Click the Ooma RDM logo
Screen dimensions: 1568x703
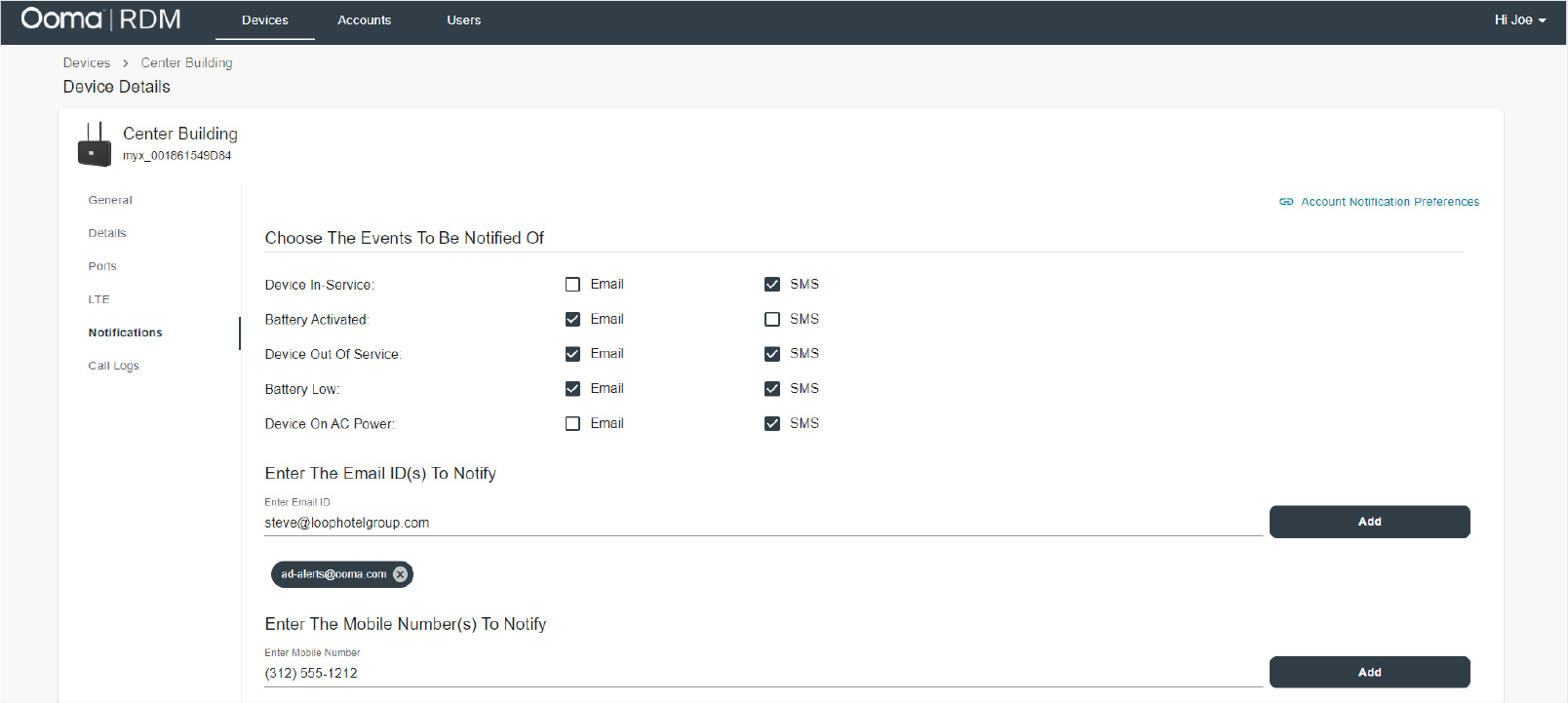[100, 20]
